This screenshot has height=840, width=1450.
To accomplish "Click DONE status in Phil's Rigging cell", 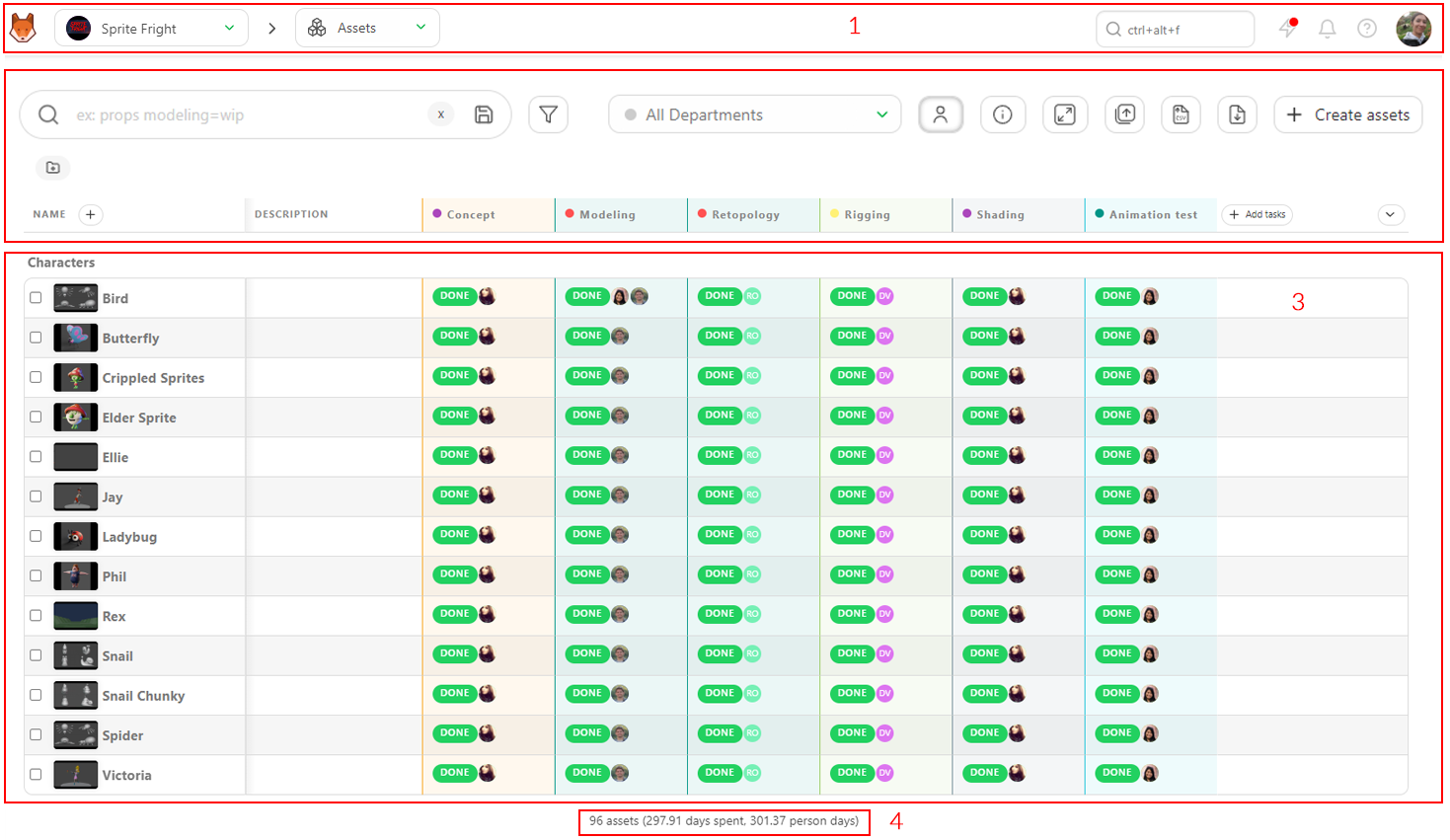I will [852, 573].
